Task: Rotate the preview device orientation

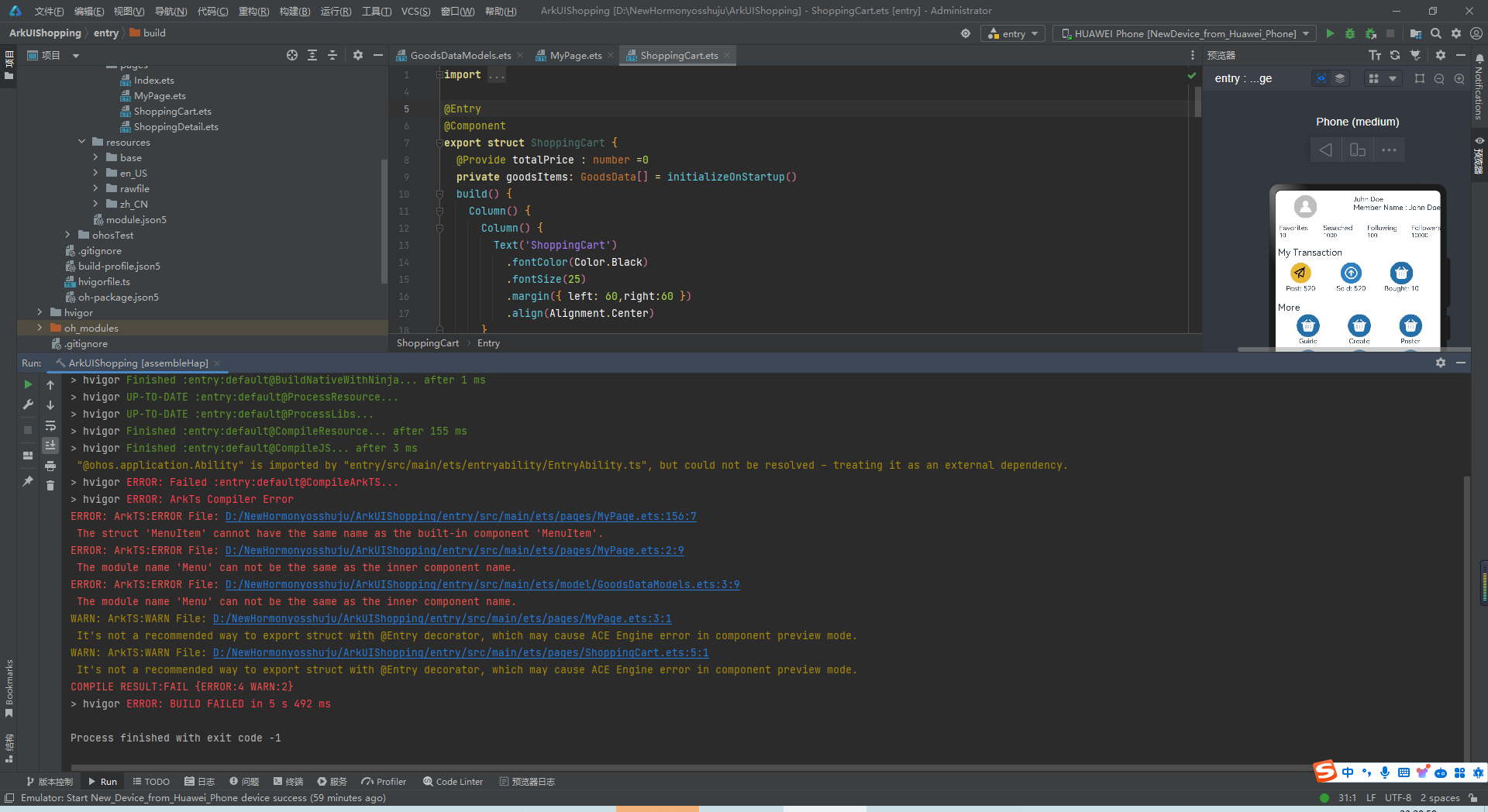Action: (x=1358, y=150)
